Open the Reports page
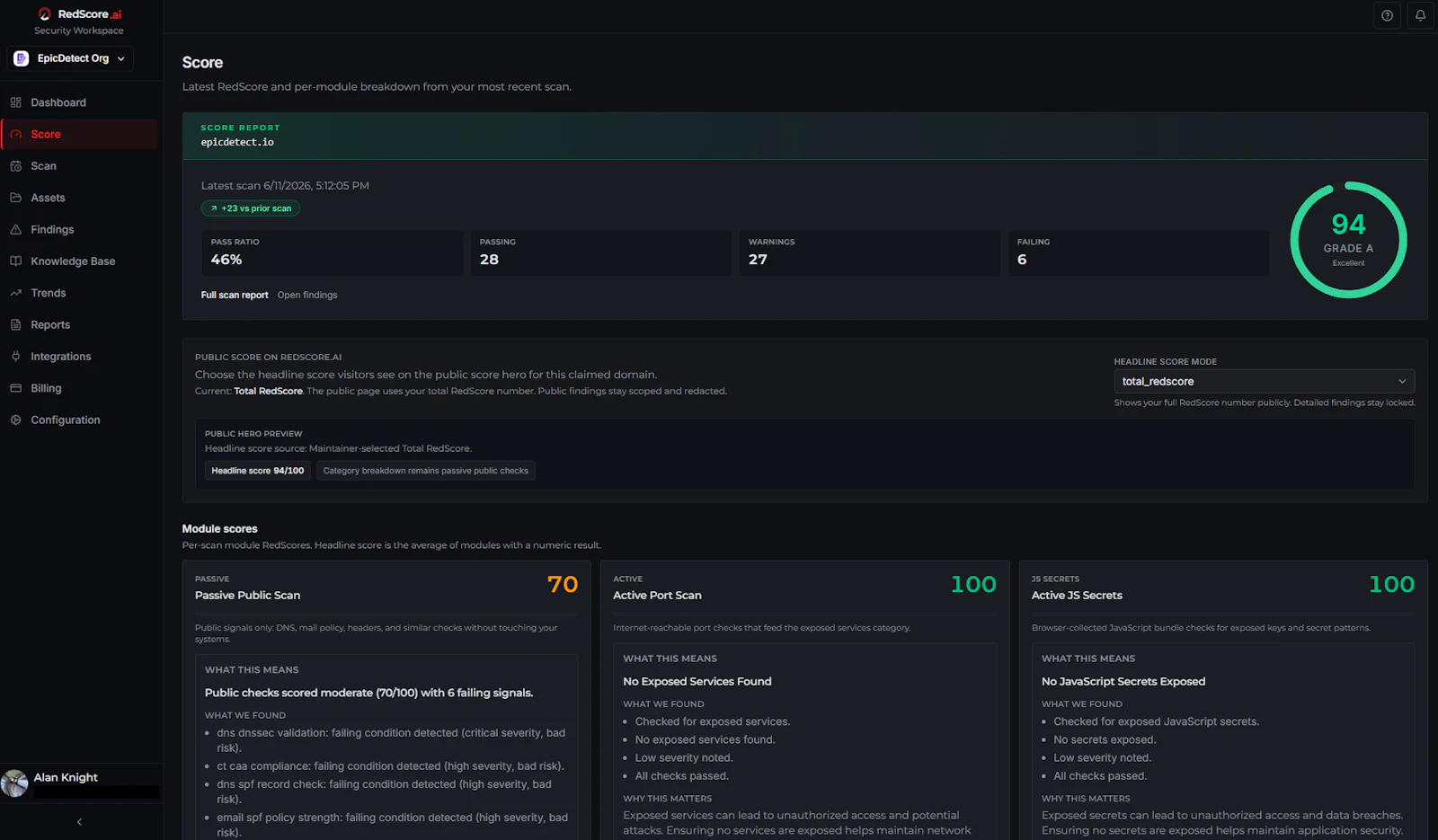 [79, 325]
